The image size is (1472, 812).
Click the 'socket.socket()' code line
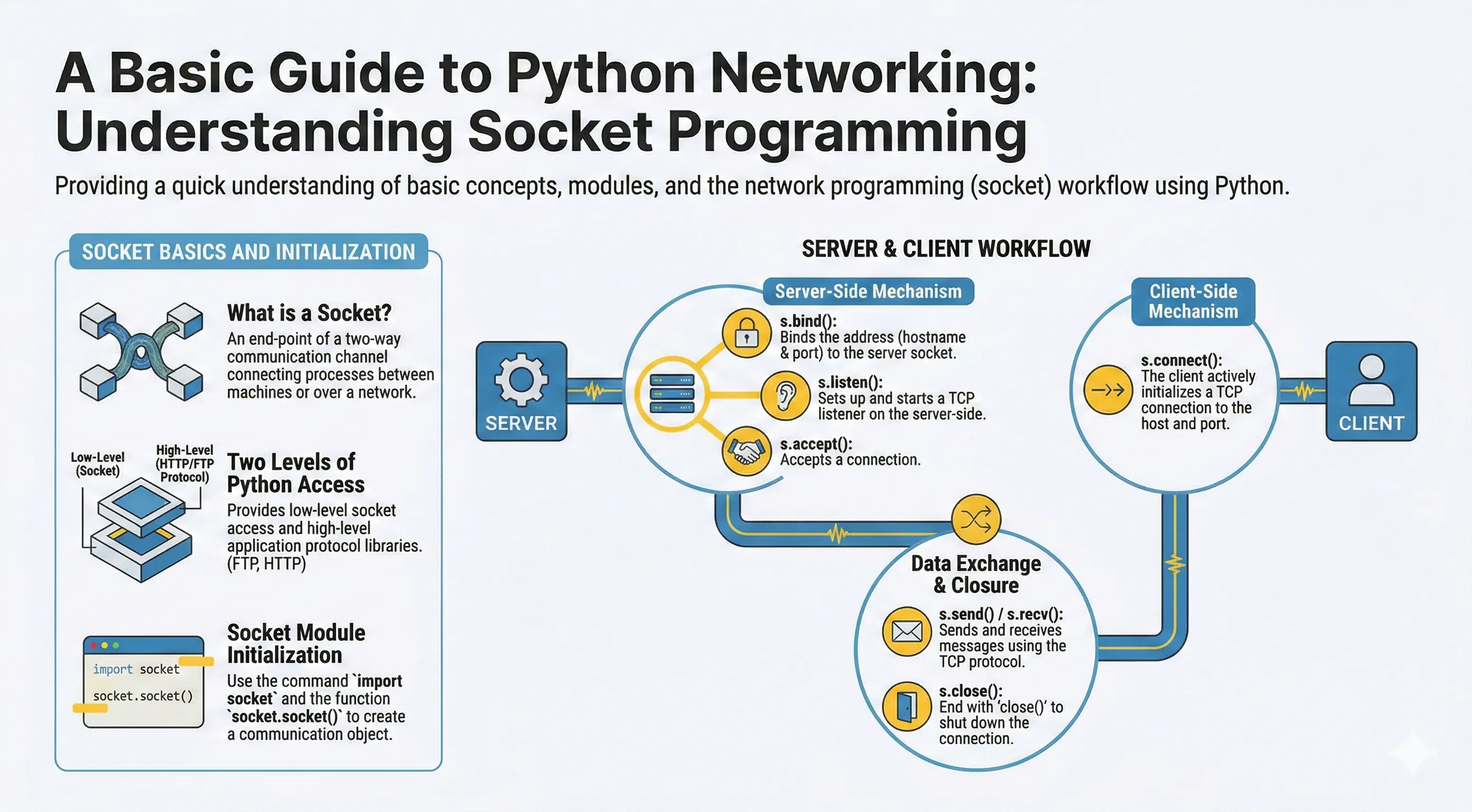click(x=143, y=696)
